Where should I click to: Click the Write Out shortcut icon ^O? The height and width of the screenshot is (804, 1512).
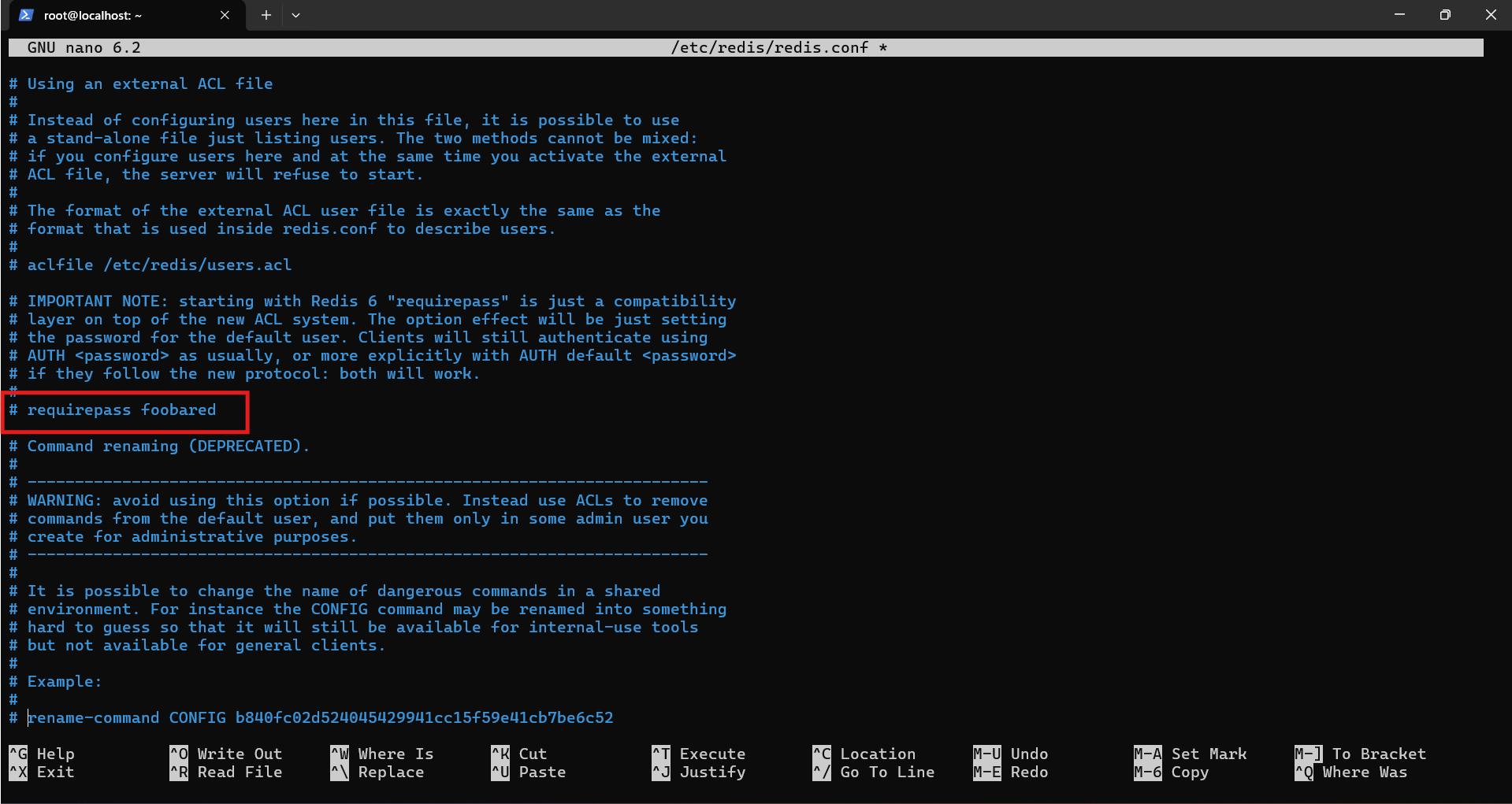(x=179, y=753)
